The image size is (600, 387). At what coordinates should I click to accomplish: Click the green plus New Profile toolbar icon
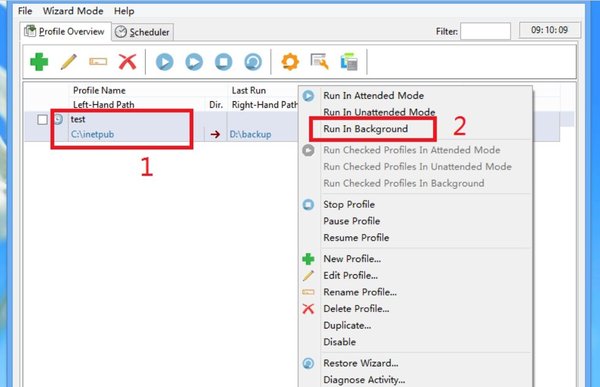[x=39, y=62]
